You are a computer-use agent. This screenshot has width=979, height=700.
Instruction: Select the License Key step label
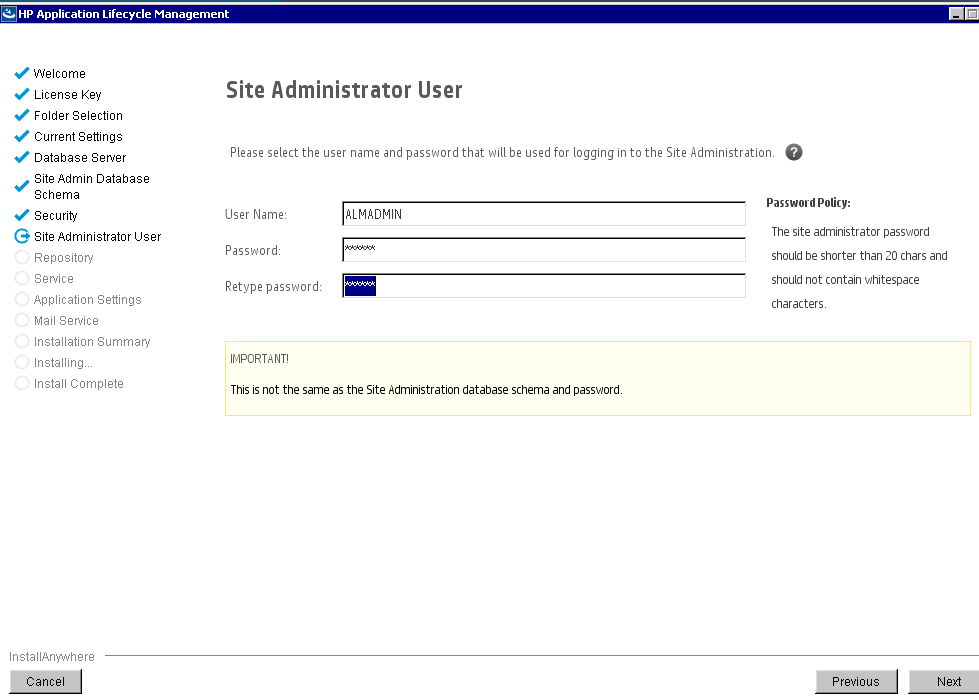[67, 95]
